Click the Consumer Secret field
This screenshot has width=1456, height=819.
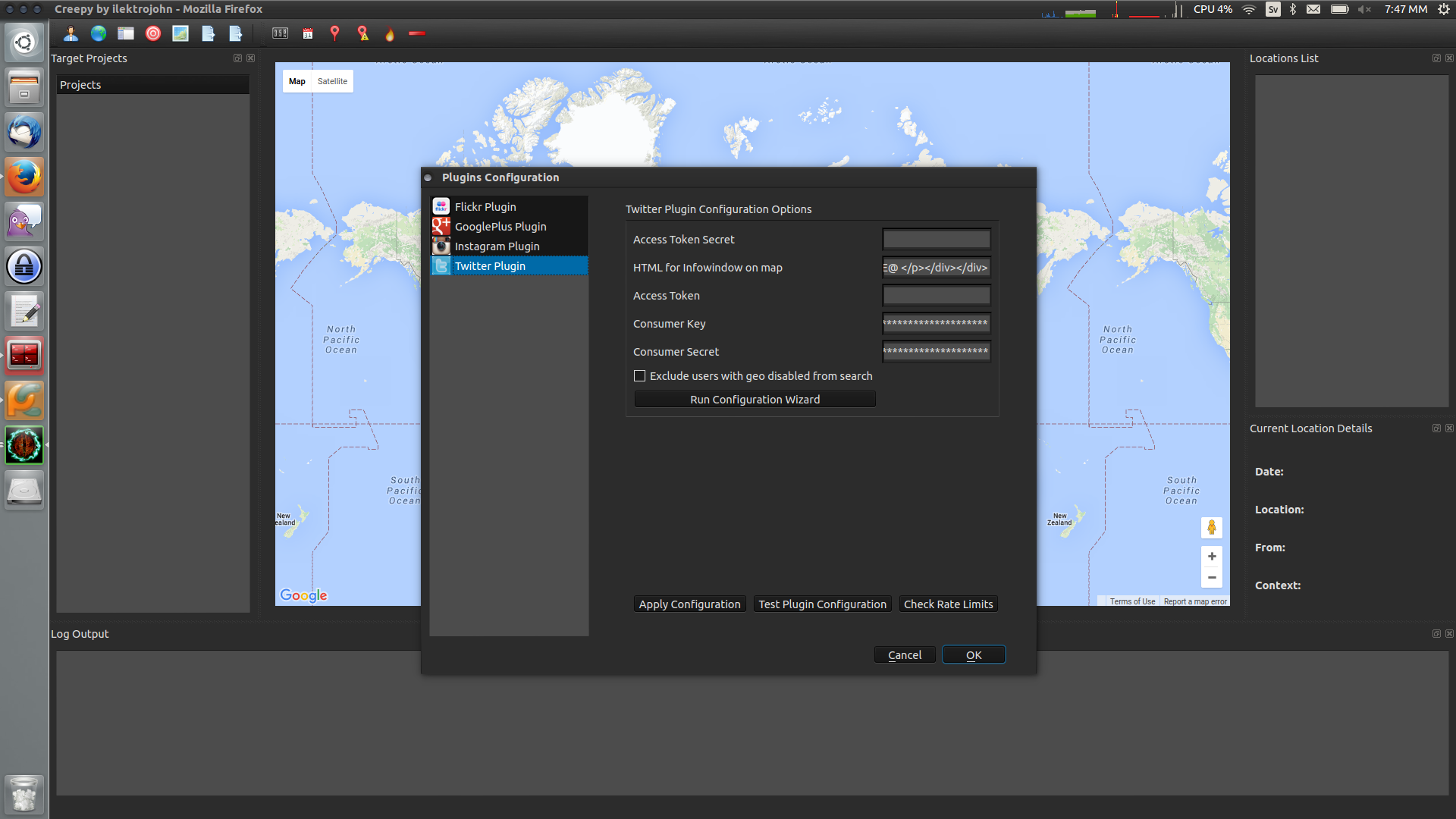click(937, 351)
